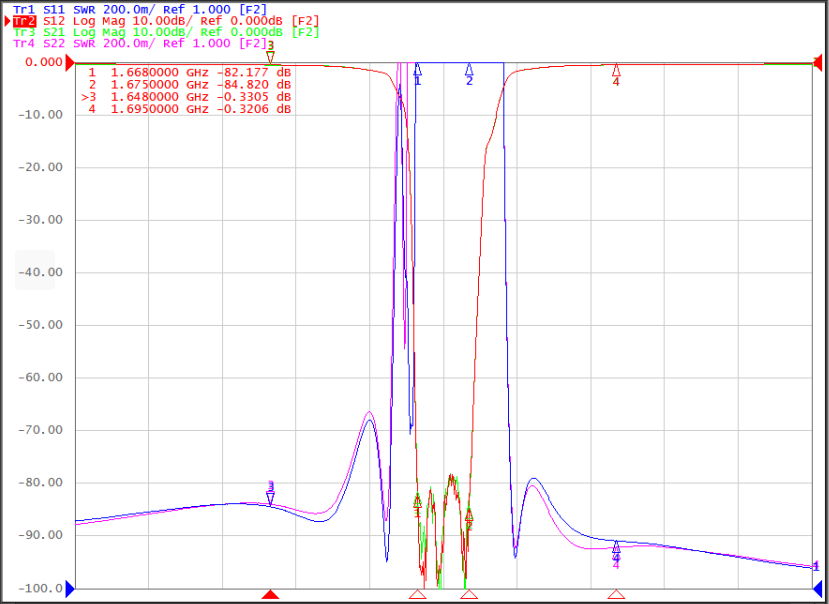Click the red right-edge reference triangle at top
Screen dimensions: 829x604
(x=818, y=61)
